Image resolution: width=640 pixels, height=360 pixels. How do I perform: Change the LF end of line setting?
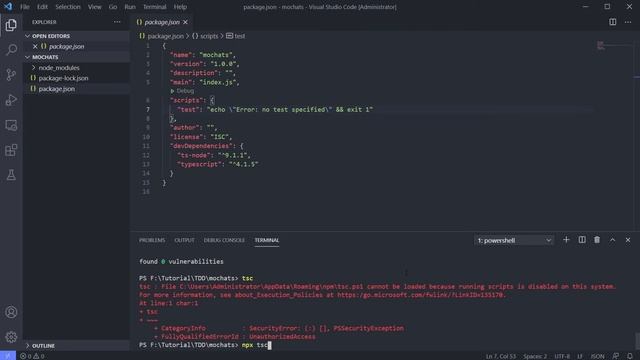click(x=580, y=356)
